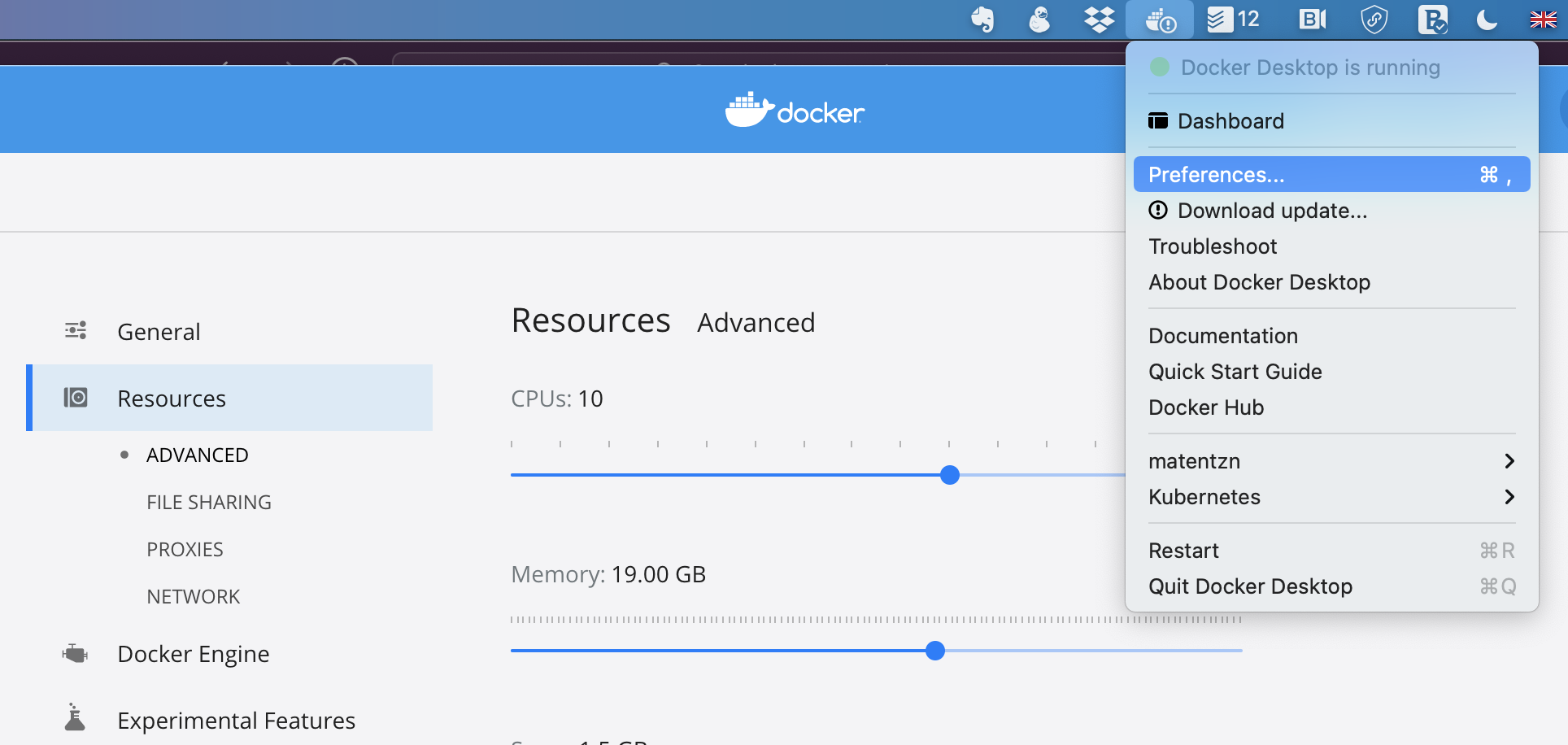The height and width of the screenshot is (745, 1568).
Task: Open Docker Hub from the menu
Action: [1331, 407]
